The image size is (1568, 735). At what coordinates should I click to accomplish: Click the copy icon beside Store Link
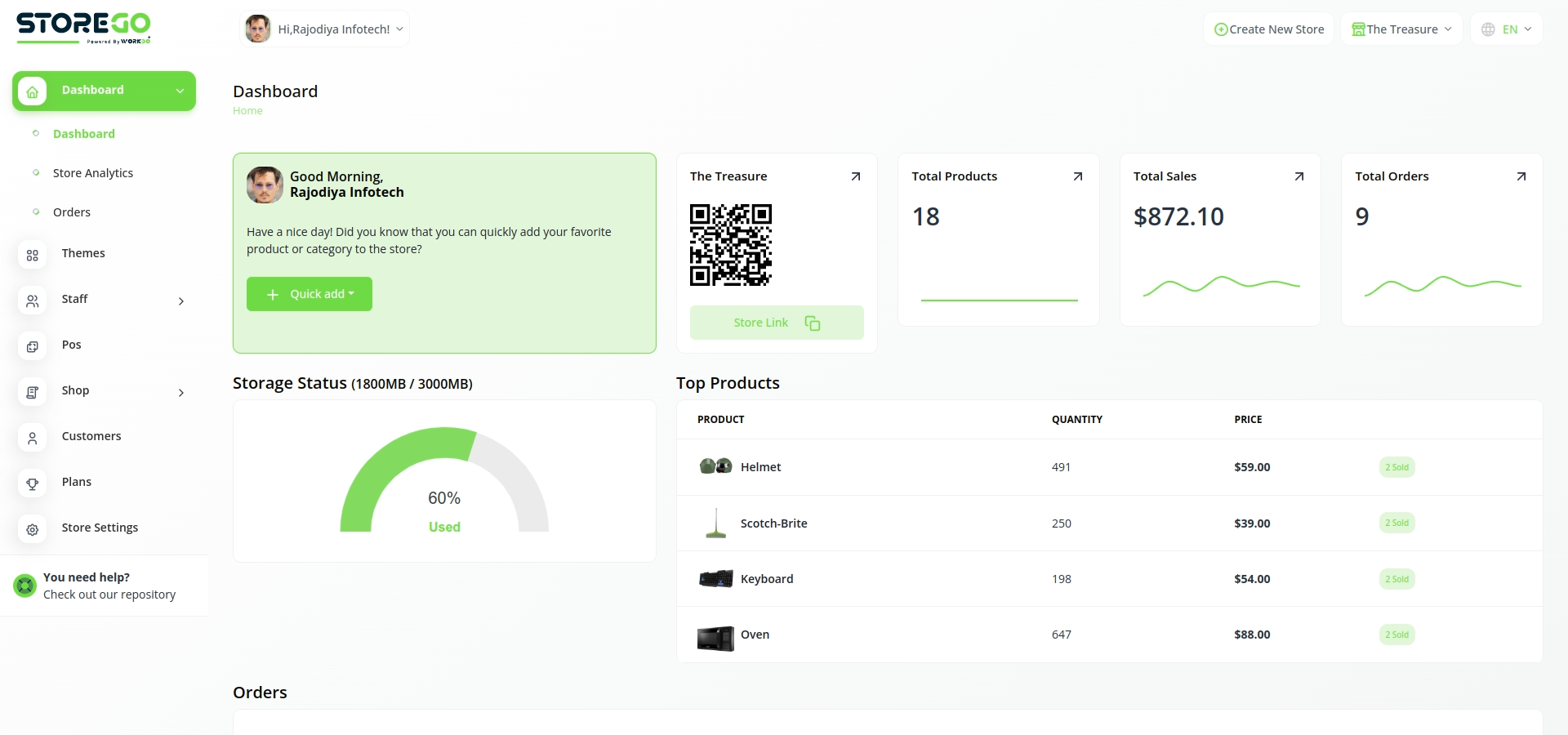pos(812,323)
